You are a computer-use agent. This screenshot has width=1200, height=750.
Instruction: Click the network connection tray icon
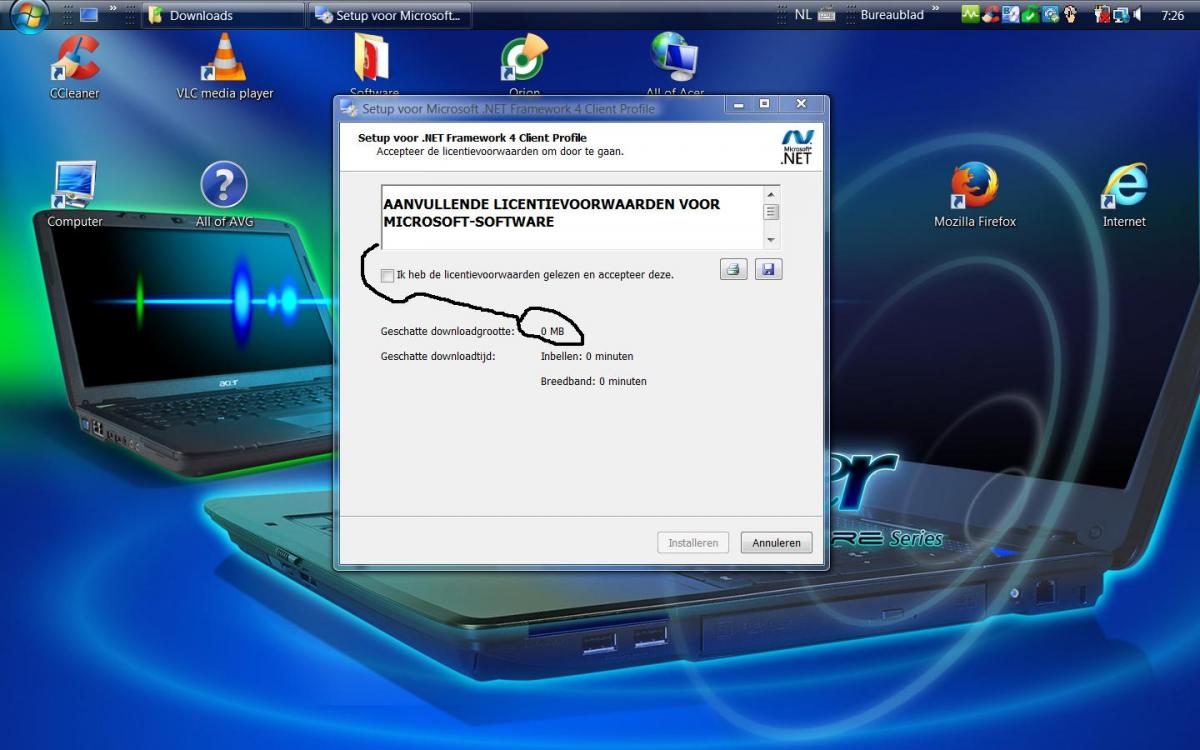1121,15
